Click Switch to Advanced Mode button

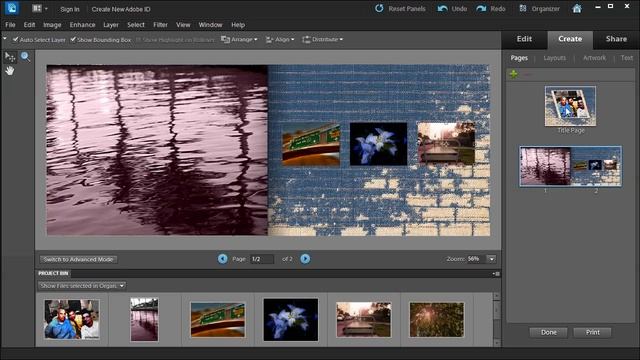point(78,259)
